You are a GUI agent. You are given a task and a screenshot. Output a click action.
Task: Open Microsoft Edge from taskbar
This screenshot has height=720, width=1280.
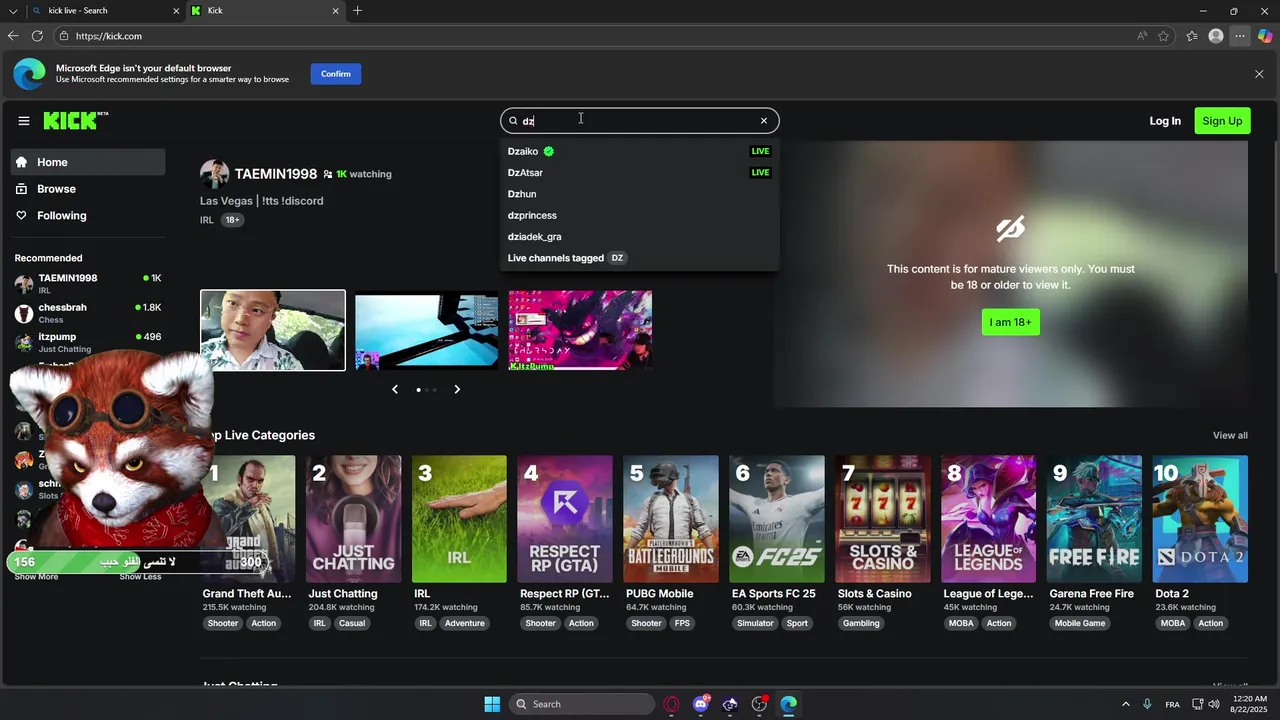[789, 704]
